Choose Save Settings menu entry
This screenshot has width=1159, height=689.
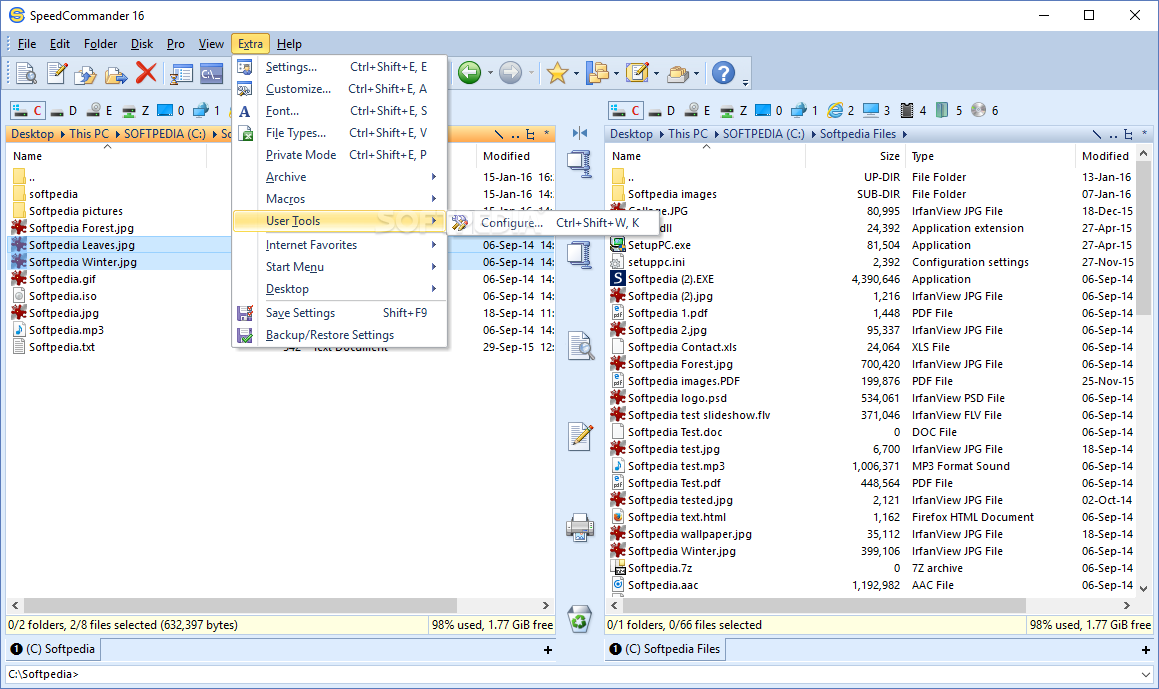(340, 313)
